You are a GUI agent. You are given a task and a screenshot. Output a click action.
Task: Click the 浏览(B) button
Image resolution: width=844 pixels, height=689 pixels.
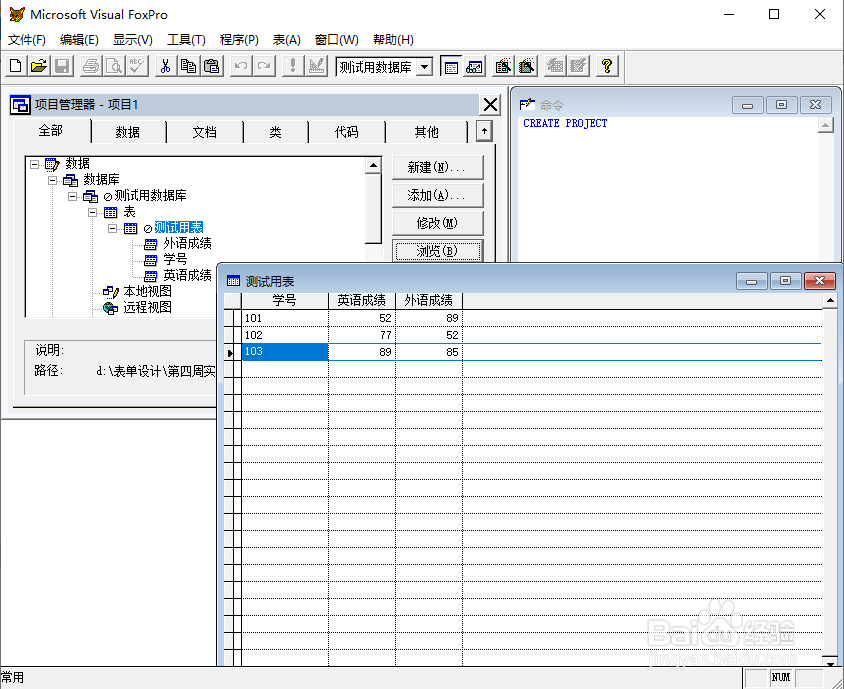pos(438,251)
